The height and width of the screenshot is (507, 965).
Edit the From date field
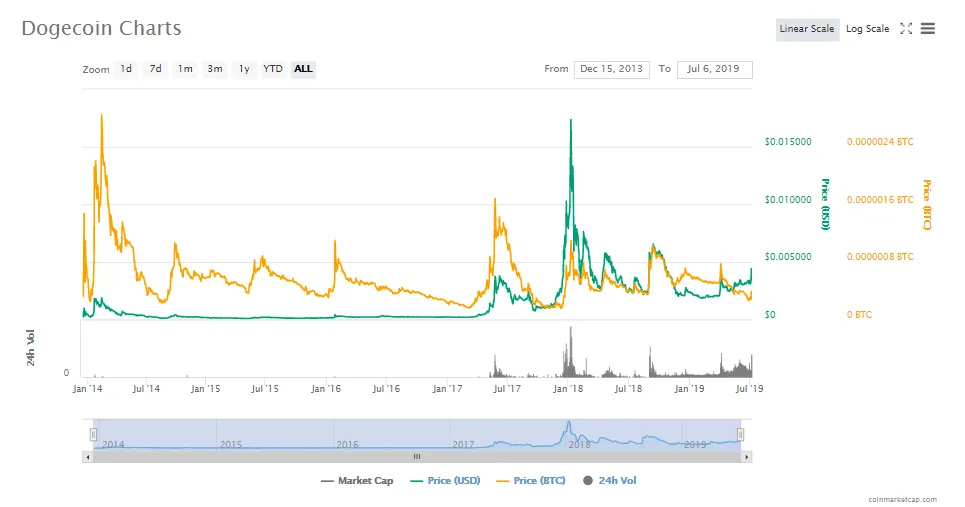pos(612,69)
